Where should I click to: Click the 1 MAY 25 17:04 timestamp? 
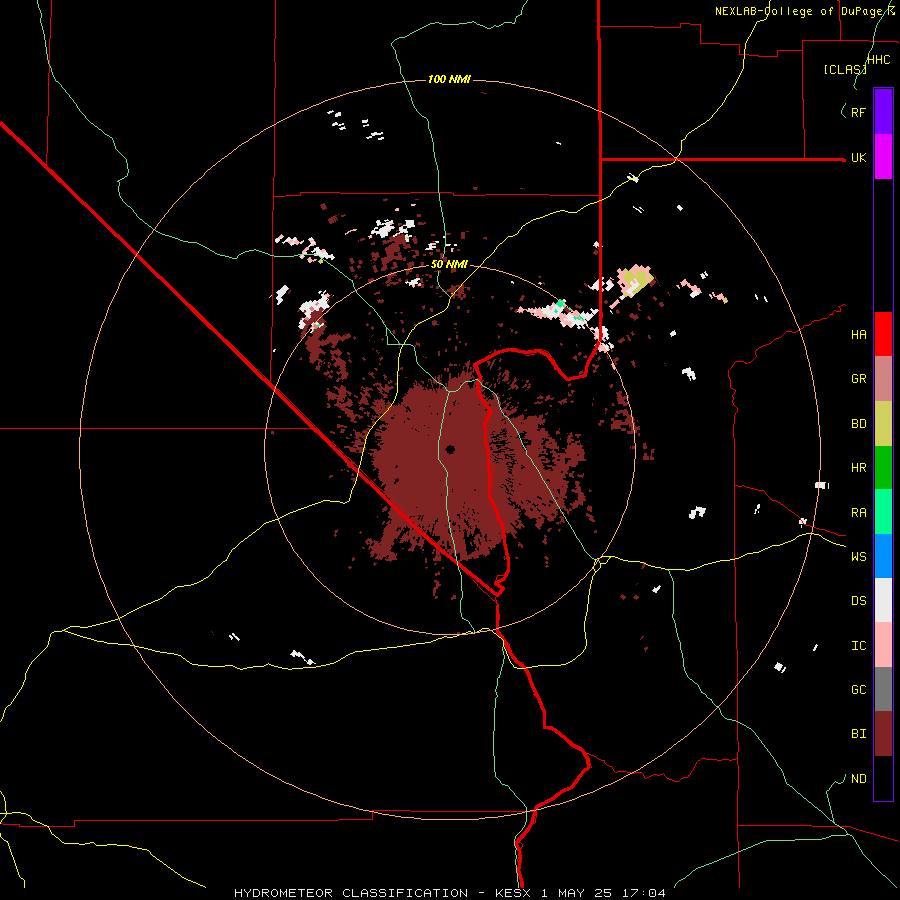(604, 893)
